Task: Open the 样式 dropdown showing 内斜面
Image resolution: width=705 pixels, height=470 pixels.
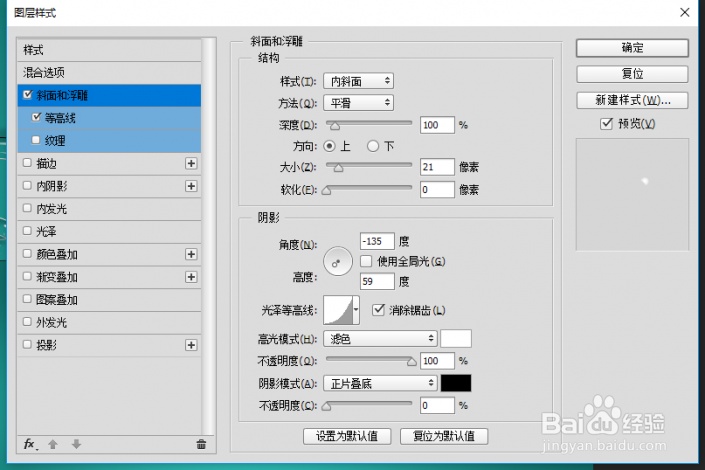Action: point(358,81)
